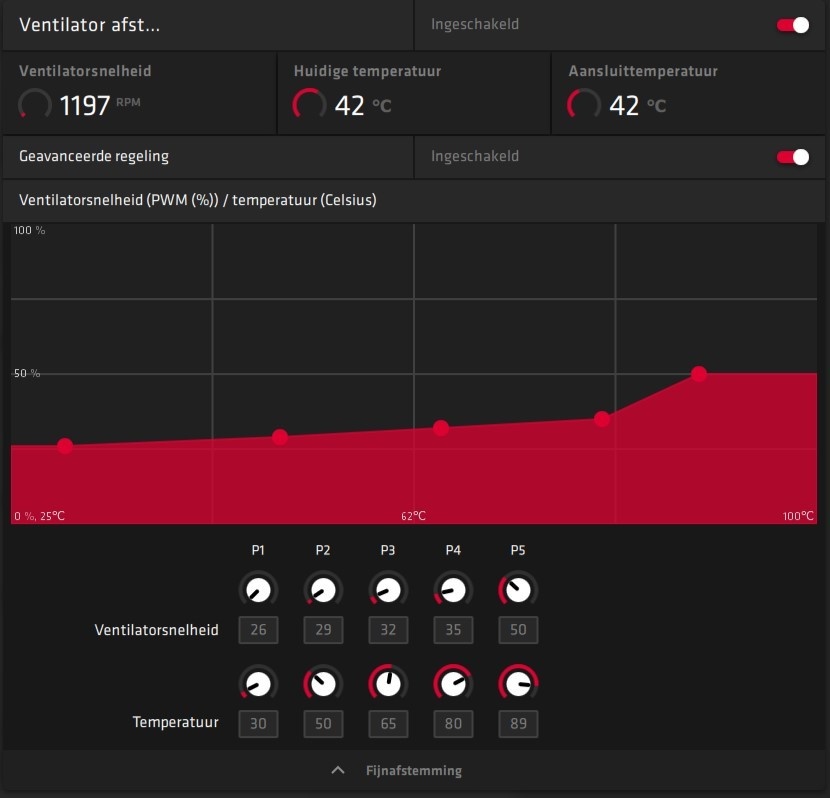Expand the Fijnafstemming chevron
Viewport: 830px width, 798px height.
pos(338,770)
